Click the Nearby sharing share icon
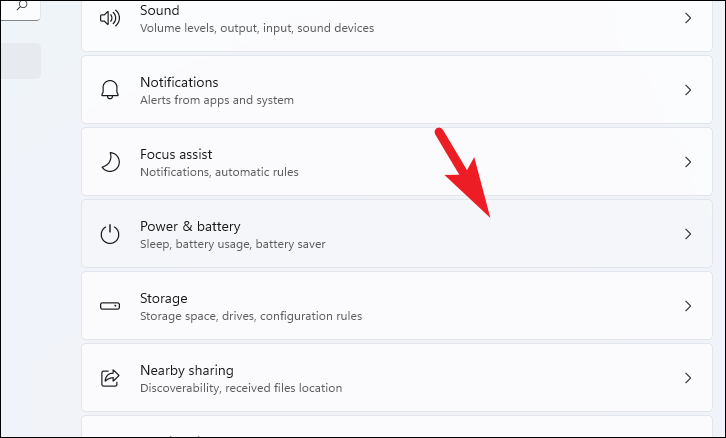Viewport: 726px width, 438px height. pyautogui.click(x=110, y=378)
